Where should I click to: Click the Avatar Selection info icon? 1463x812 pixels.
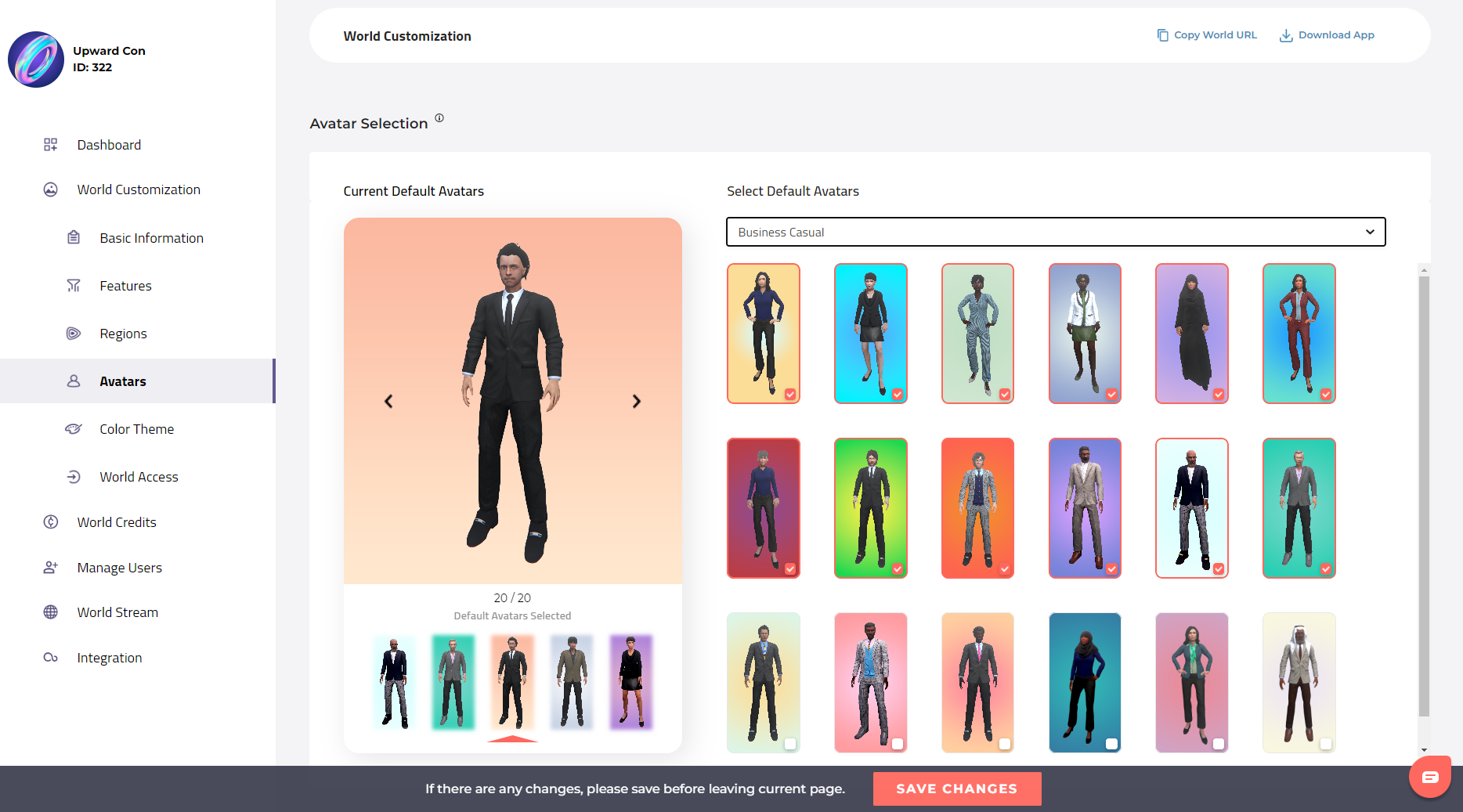click(x=439, y=118)
